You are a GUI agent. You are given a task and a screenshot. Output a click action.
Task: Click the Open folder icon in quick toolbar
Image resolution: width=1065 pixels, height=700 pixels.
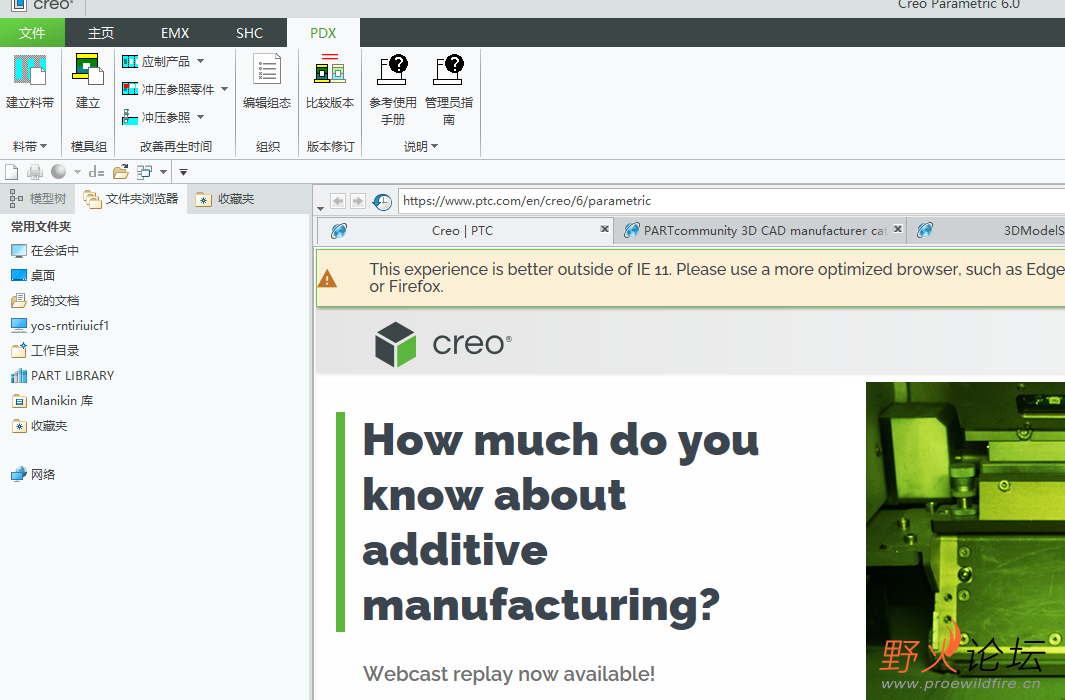pyautogui.click(x=121, y=172)
